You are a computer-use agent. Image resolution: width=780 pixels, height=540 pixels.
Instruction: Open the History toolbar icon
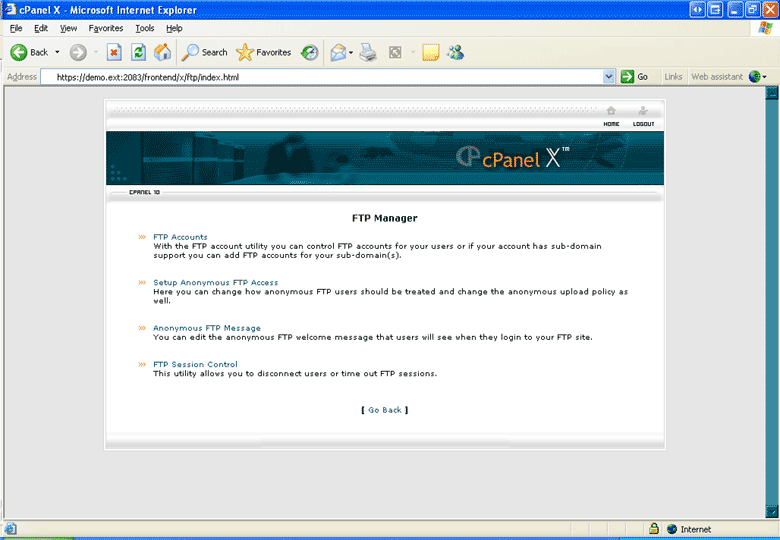point(309,52)
